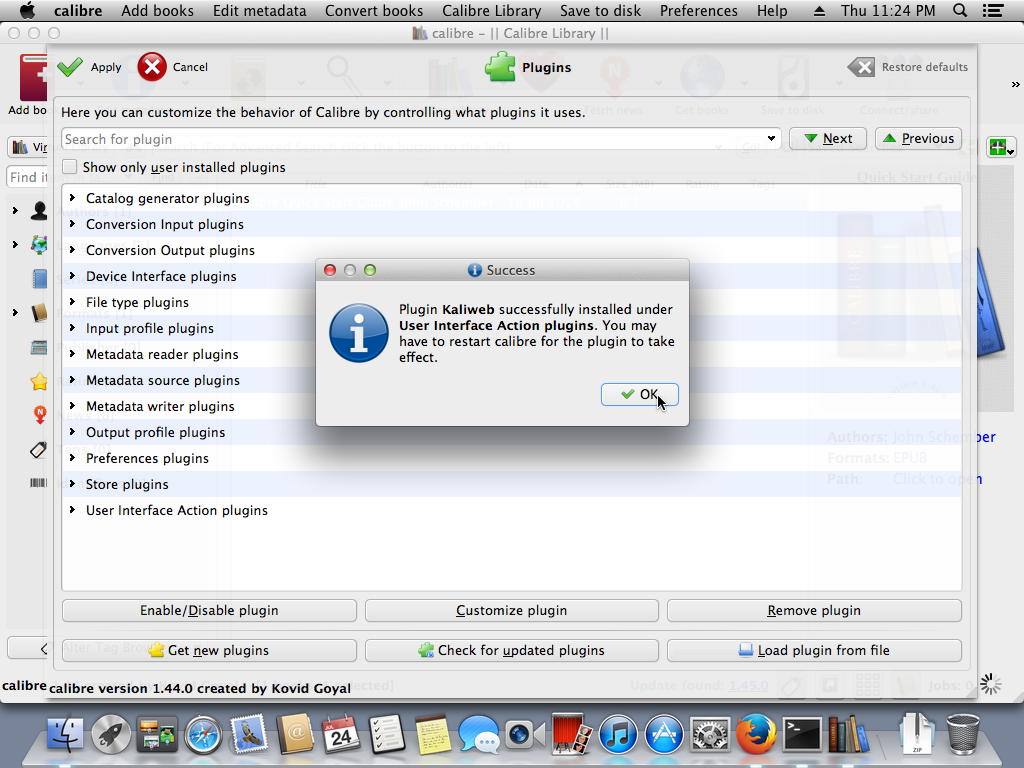Click the toolbar overflow chevron

(1016, 84)
